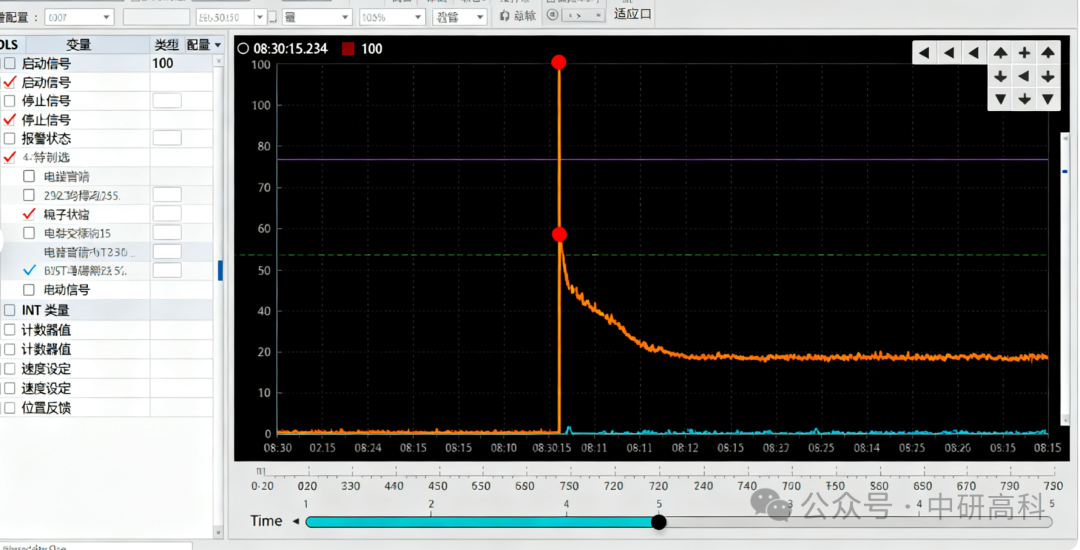Viewport: 1080px width, 550px height.
Task: Click the 类型 column header
Action: 167,45
